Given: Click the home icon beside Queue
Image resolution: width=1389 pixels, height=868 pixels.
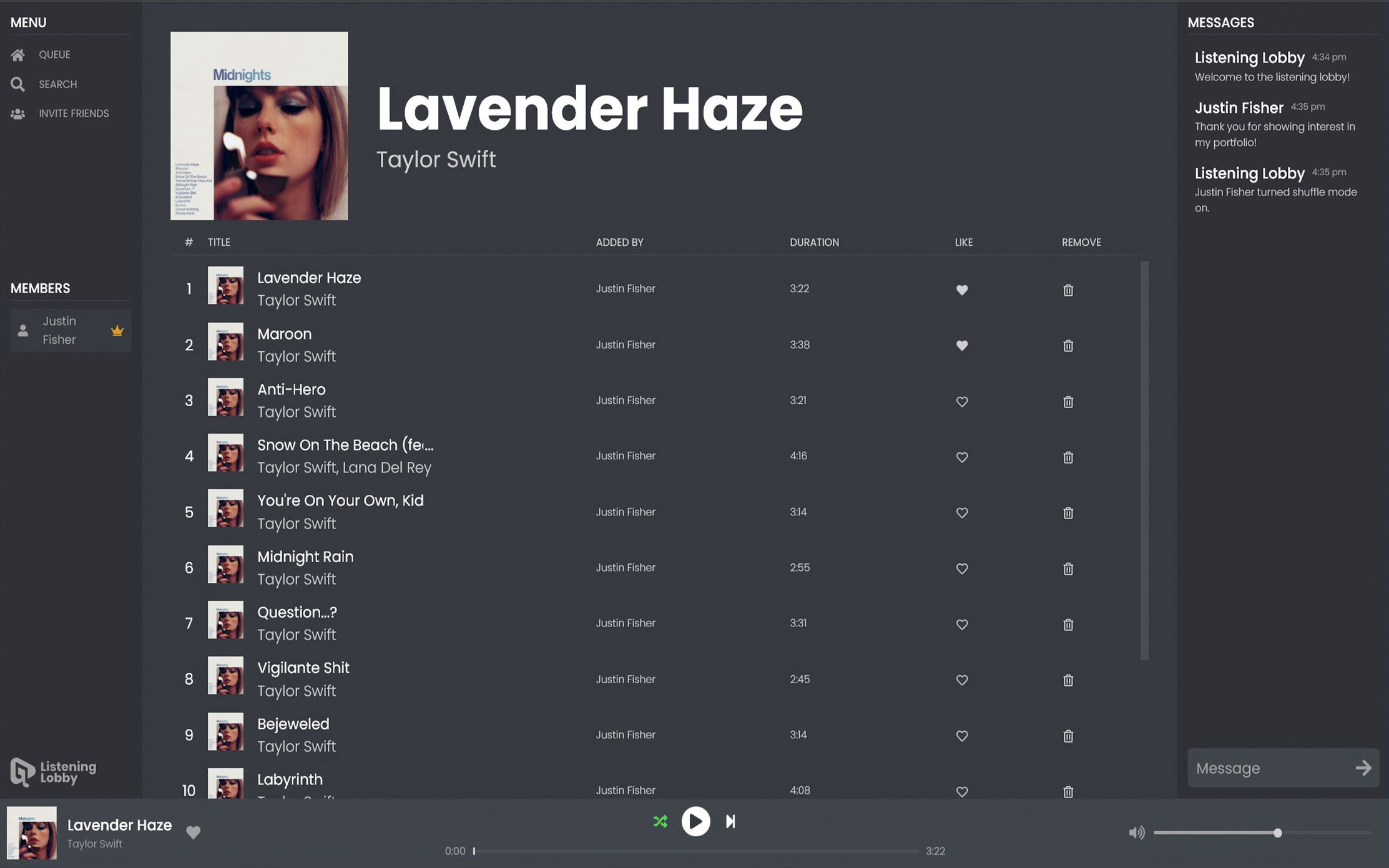Looking at the screenshot, I should (17, 55).
